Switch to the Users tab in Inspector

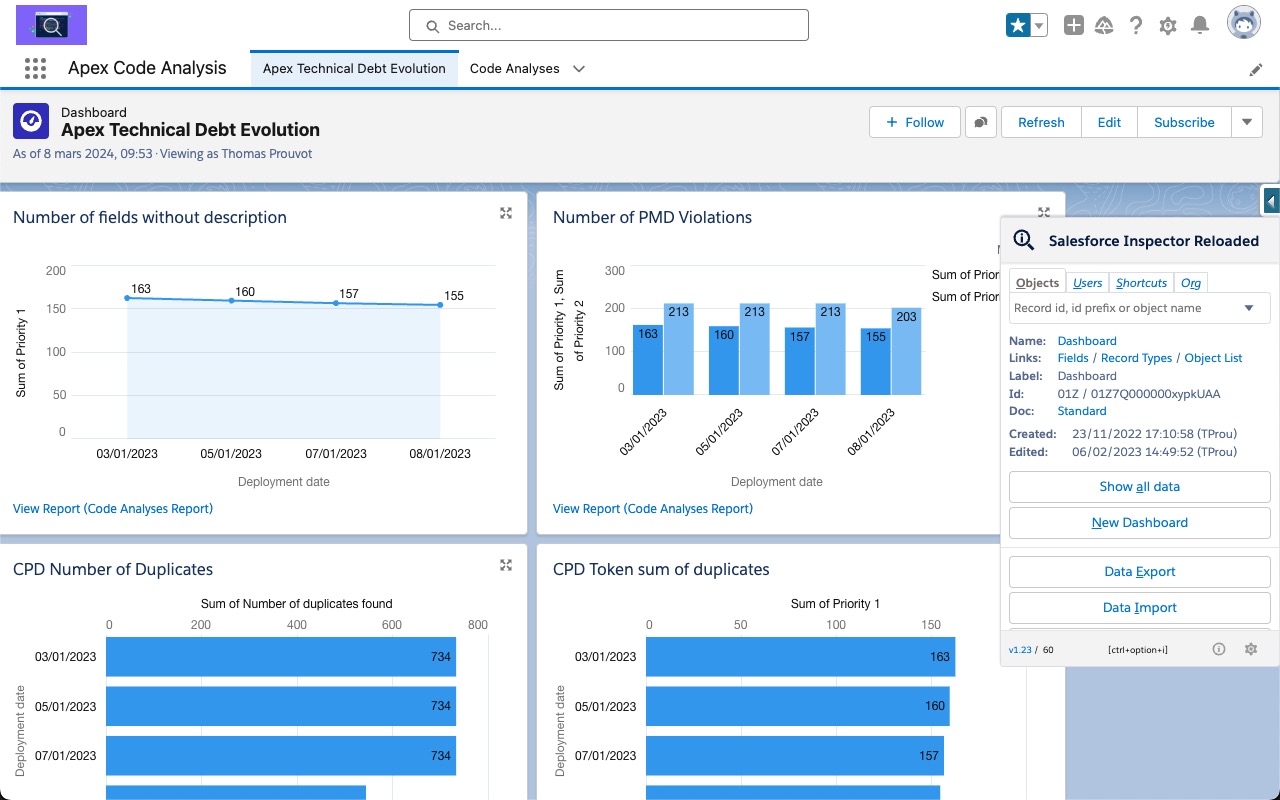click(x=1087, y=283)
